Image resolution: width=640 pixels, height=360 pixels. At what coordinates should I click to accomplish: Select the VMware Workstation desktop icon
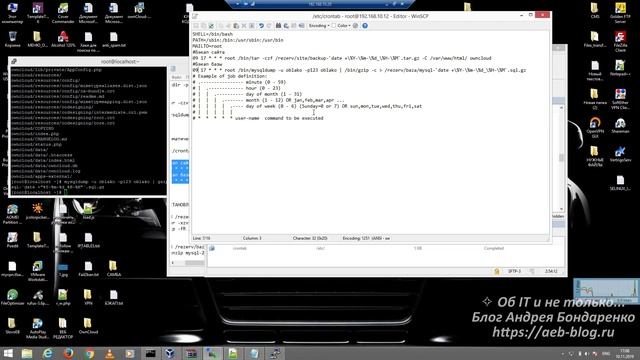[38, 271]
